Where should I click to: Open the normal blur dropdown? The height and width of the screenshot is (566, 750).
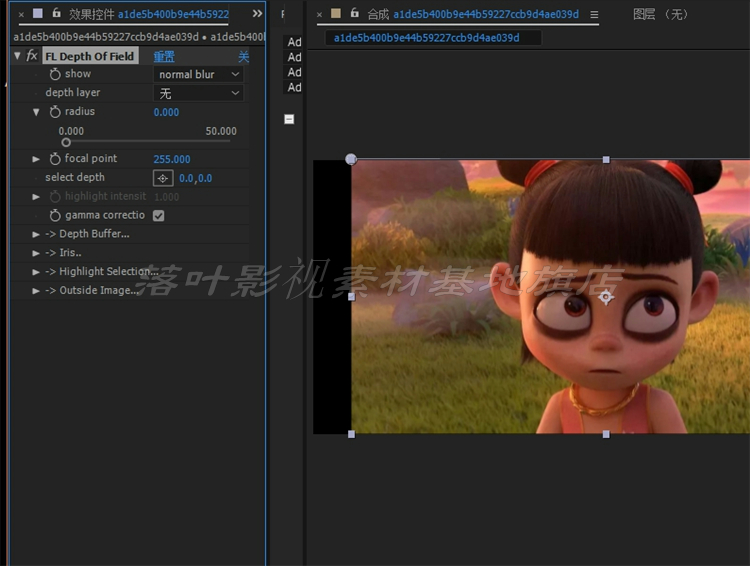coord(198,75)
